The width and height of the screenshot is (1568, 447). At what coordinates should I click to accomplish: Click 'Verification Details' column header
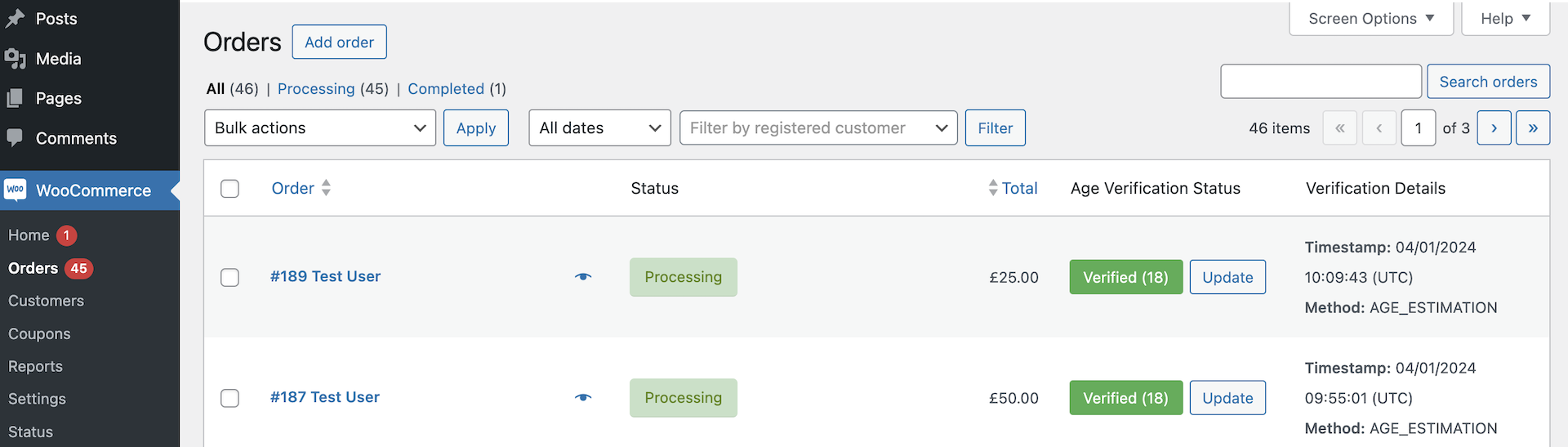pyautogui.click(x=1375, y=189)
